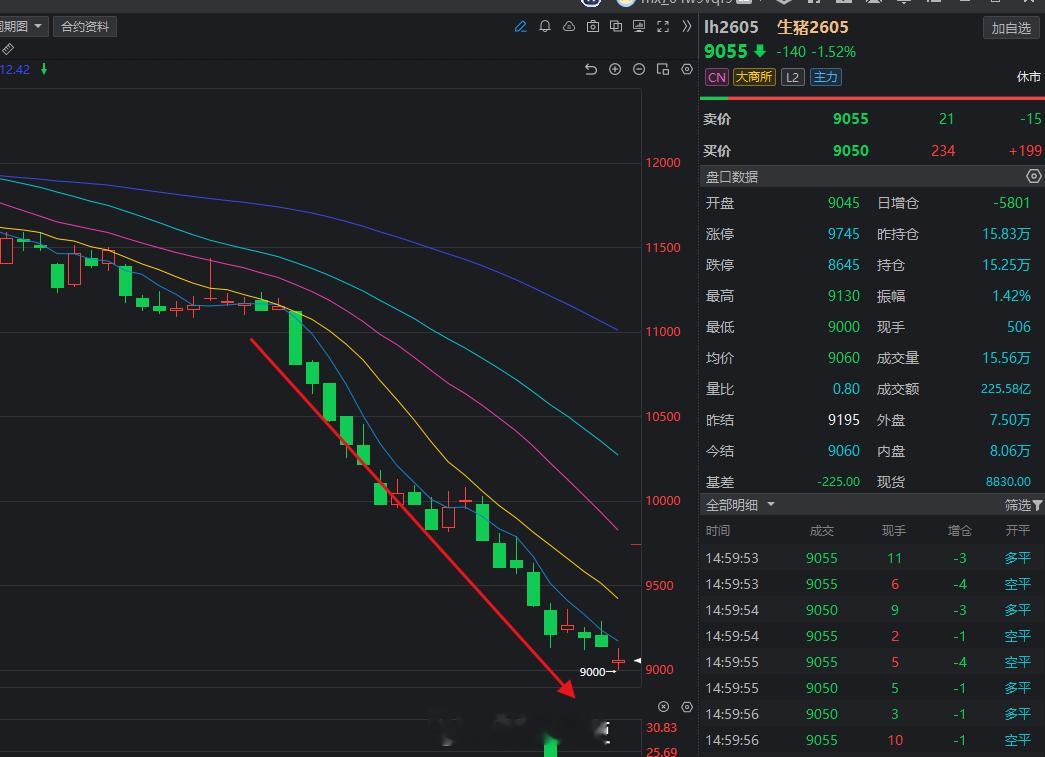Click contract name 生猪2605
The image size is (1045, 757).
(812, 27)
